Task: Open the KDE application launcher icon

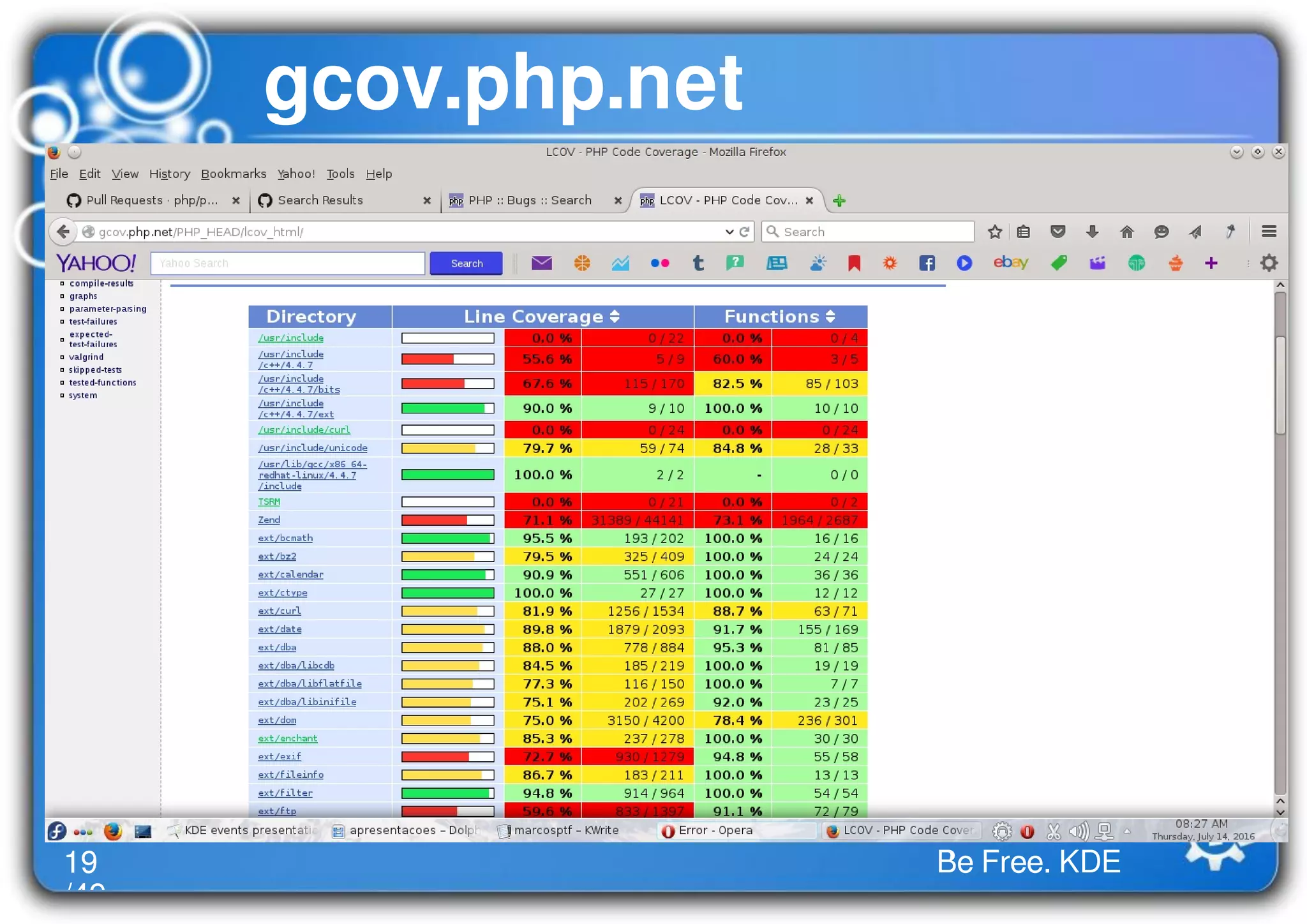Action: click(57, 831)
